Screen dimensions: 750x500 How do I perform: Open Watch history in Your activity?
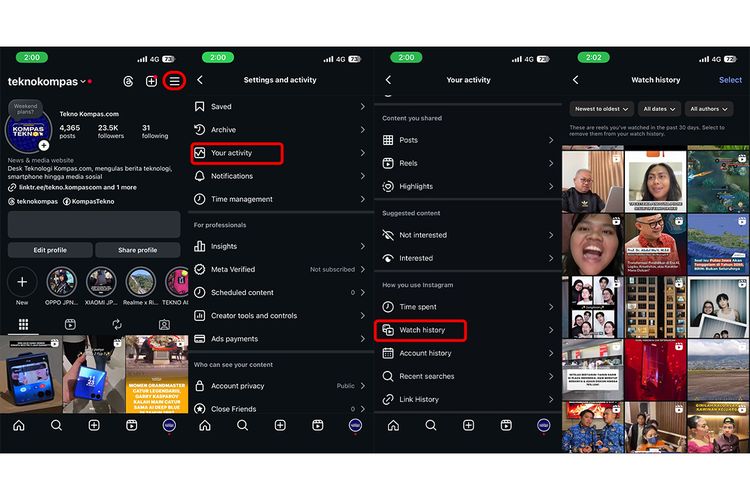468,330
